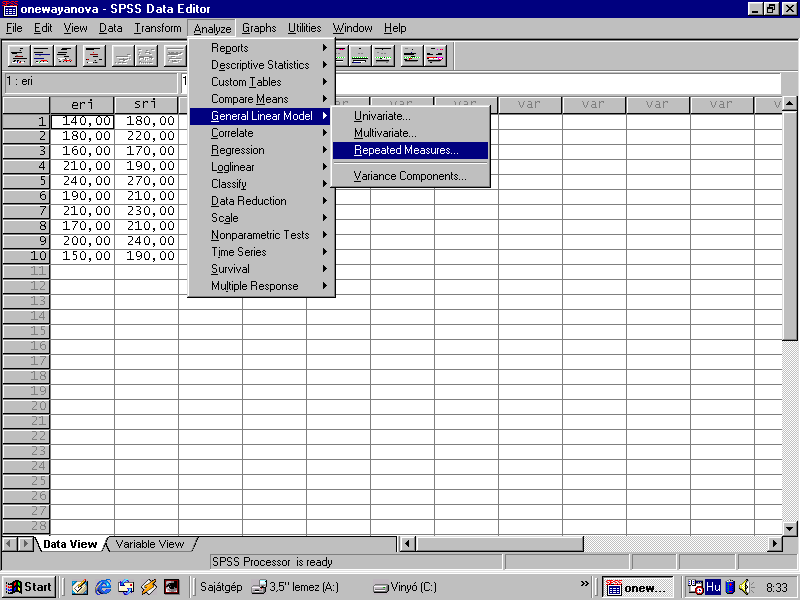Expand the Descriptive Statistics submenu
This screenshot has height=600, width=800.
coord(262,65)
